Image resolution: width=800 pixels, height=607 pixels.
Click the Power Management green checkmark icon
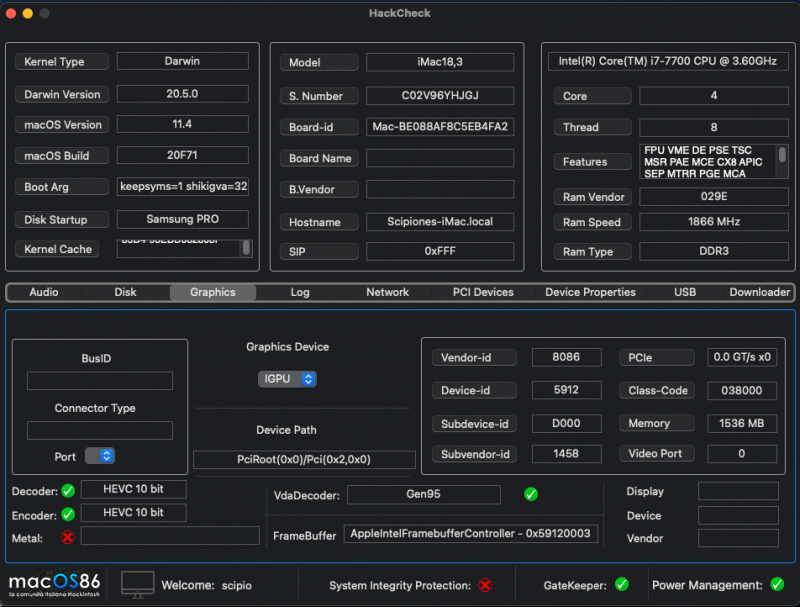coord(777,584)
